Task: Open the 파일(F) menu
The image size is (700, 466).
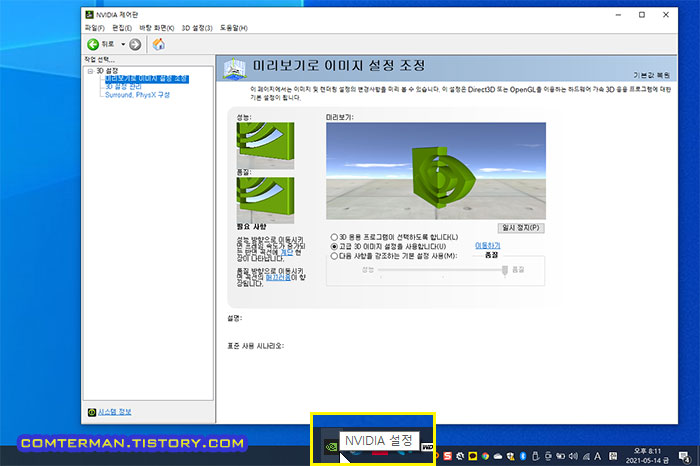Action: (95, 28)
